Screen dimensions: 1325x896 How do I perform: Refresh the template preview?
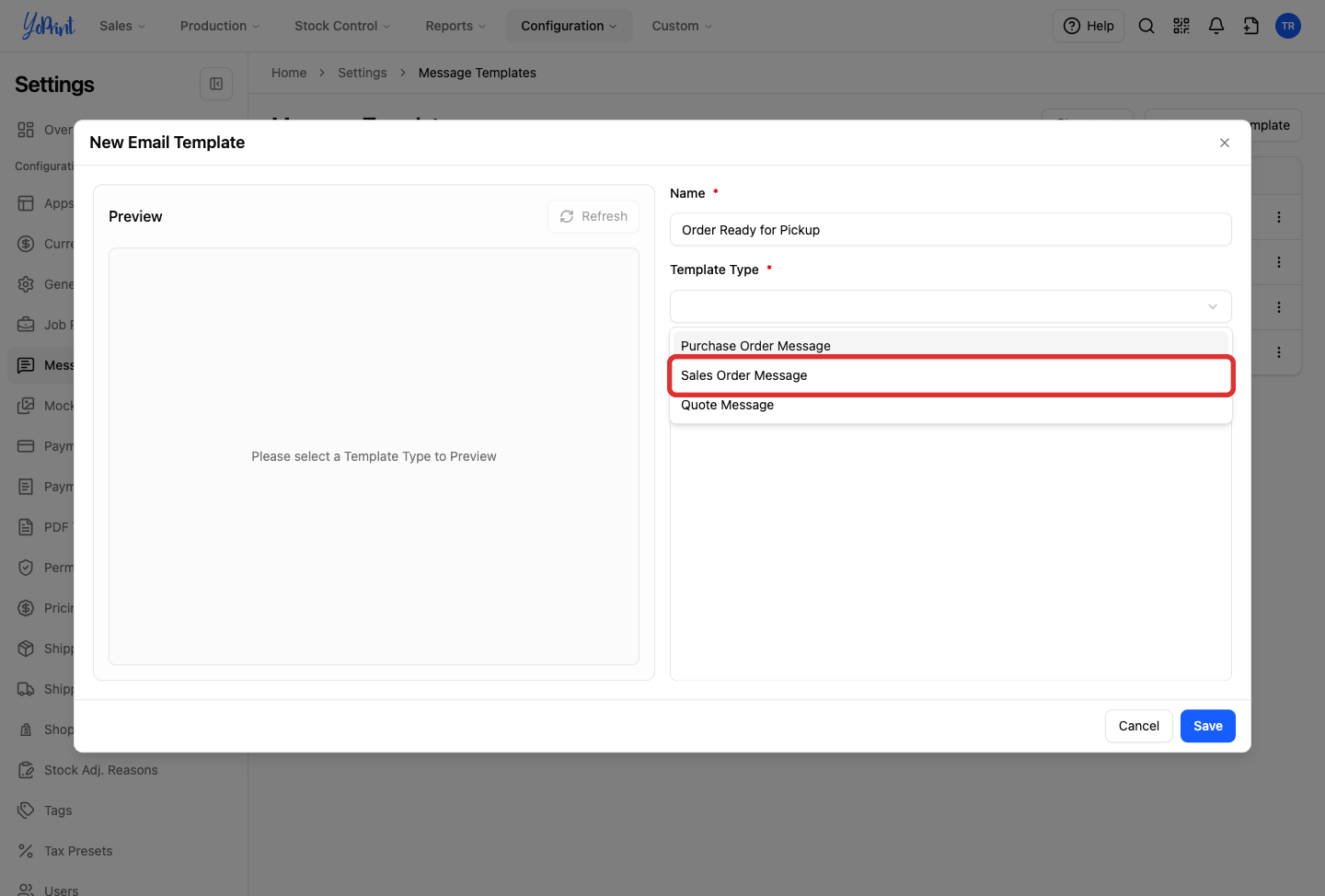point(593,216)
